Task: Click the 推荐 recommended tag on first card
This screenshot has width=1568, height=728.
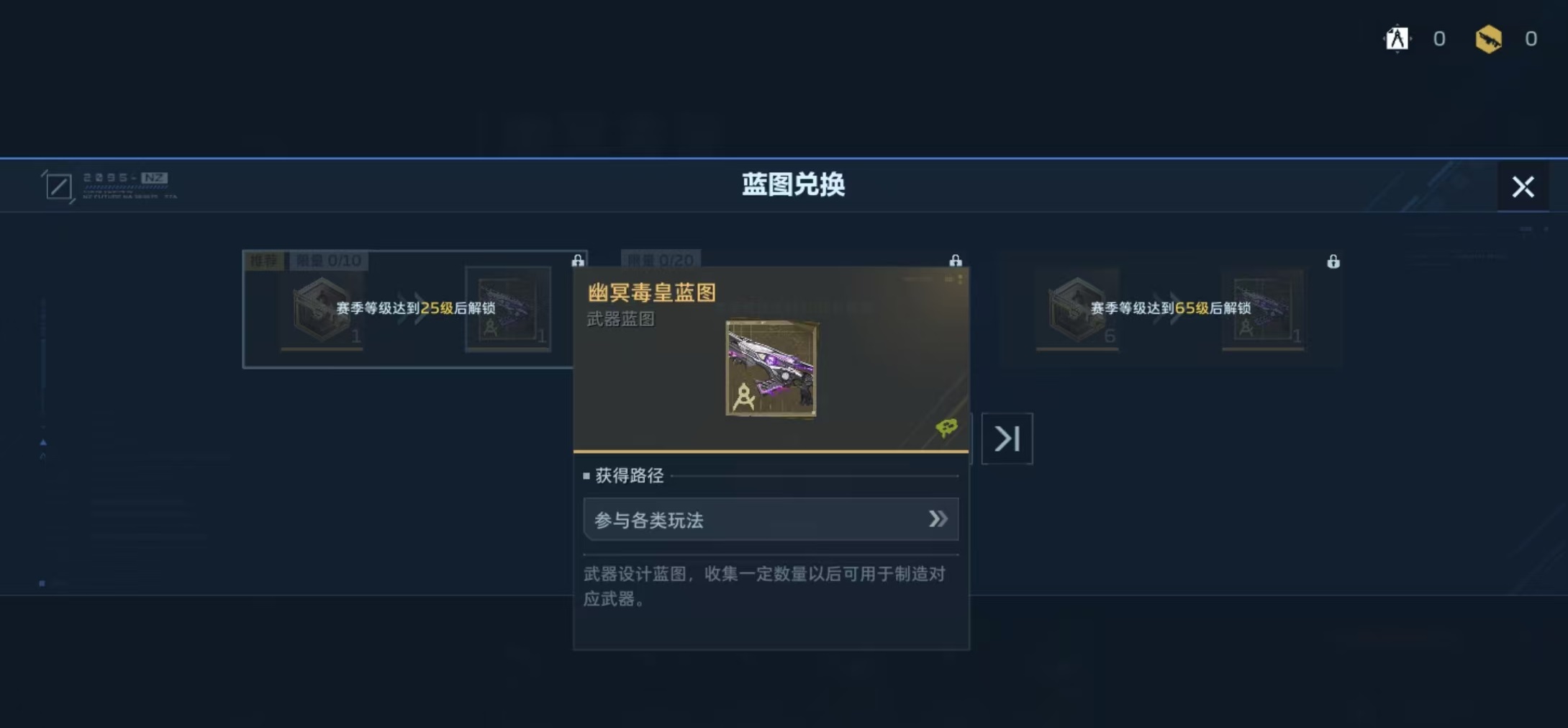Action: pyautogui.click(x=263, y=261)
